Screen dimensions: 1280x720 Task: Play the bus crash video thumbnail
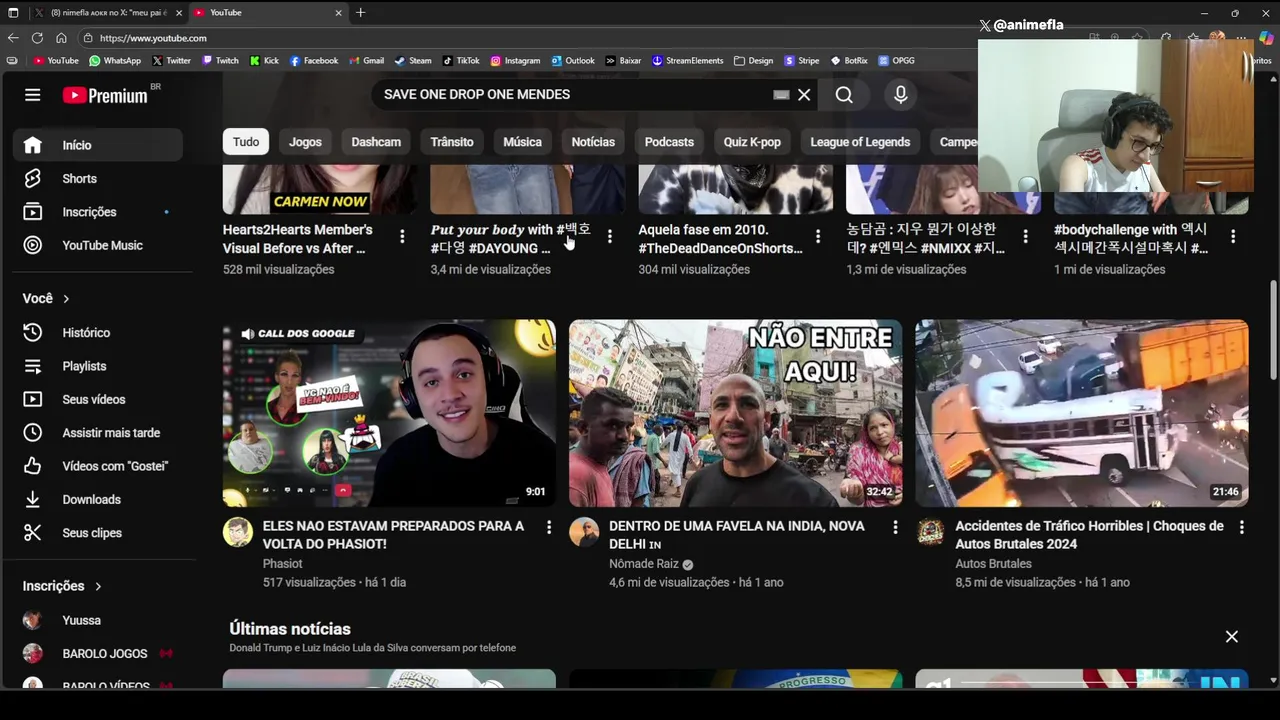point(1082,413)
